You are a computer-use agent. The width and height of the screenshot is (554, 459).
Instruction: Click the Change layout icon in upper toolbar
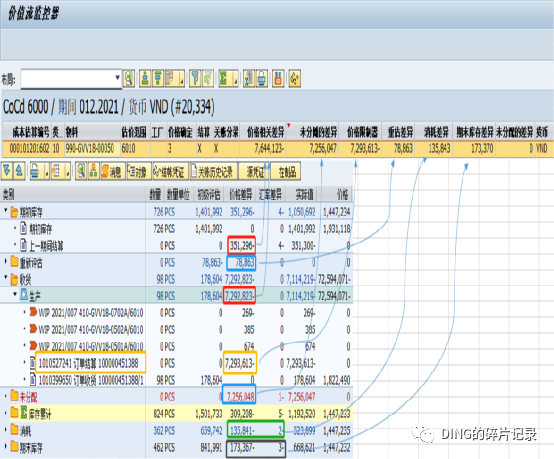click(278, 78)
